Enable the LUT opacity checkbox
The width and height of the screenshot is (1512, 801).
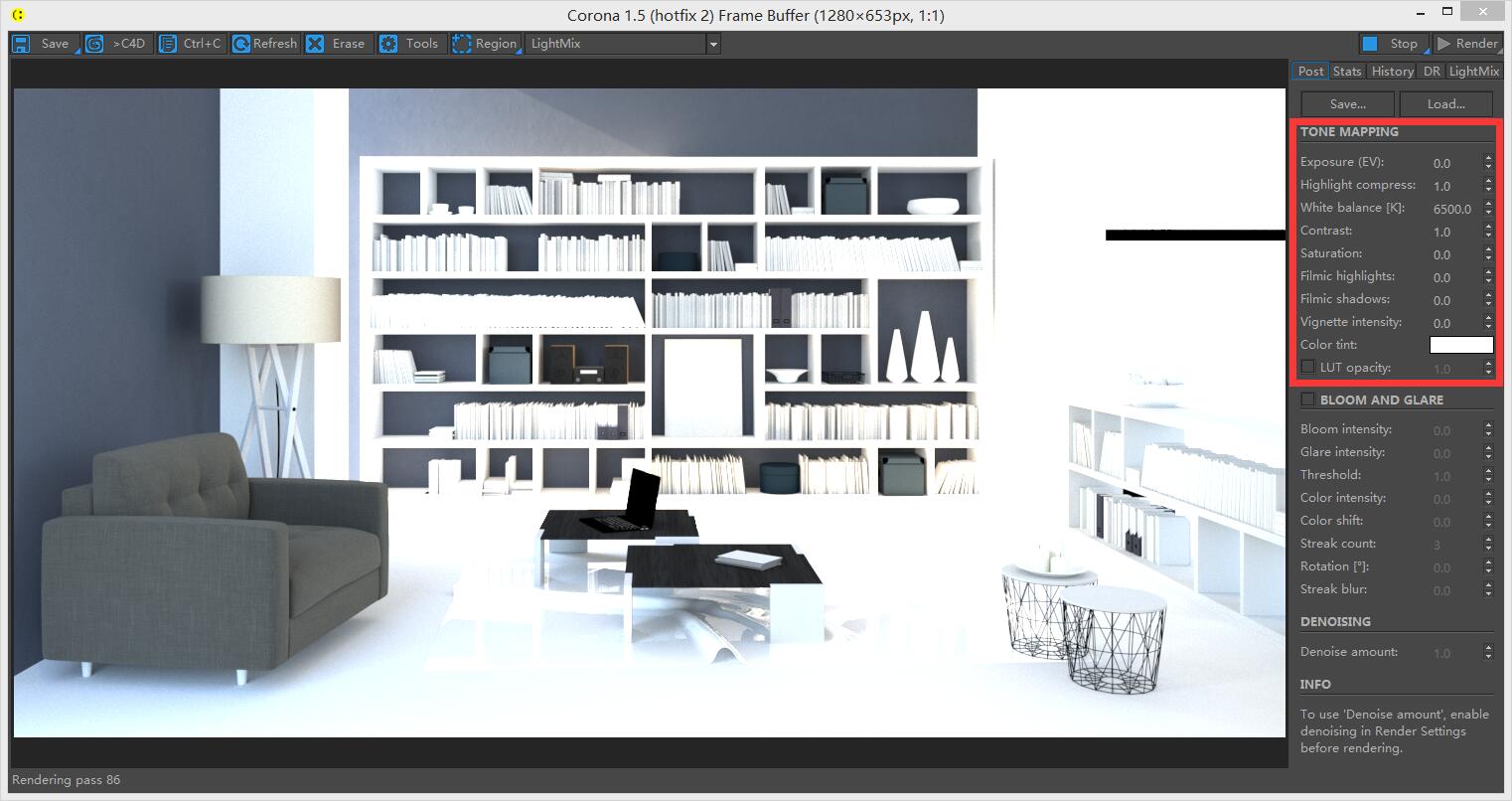pos(1308,367)
